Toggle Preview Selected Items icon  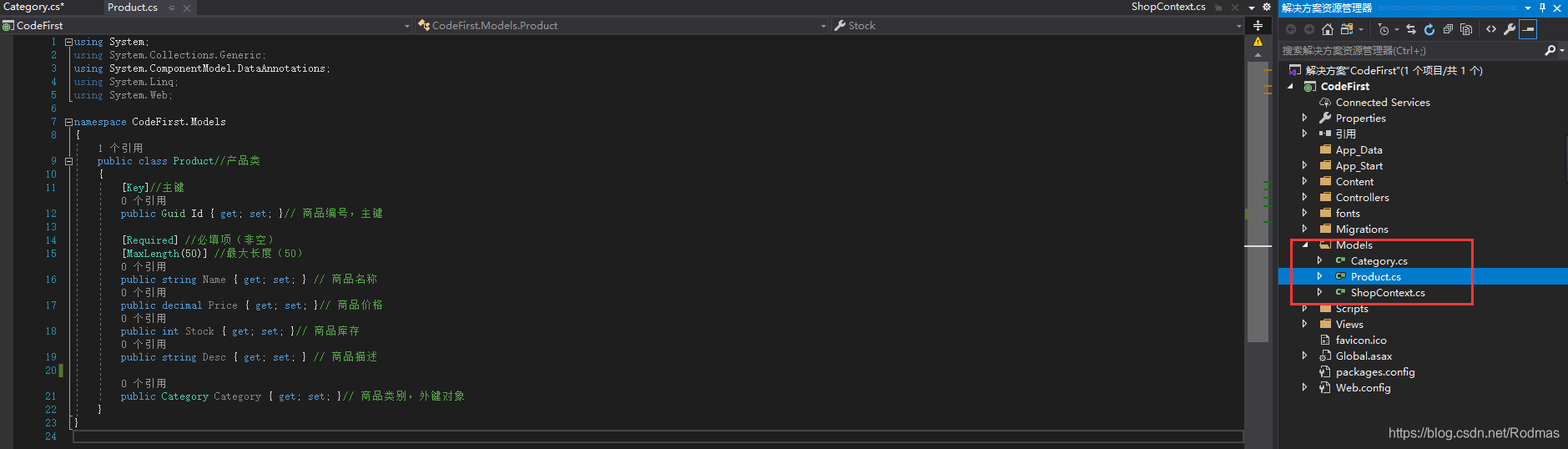point(1528,29)
